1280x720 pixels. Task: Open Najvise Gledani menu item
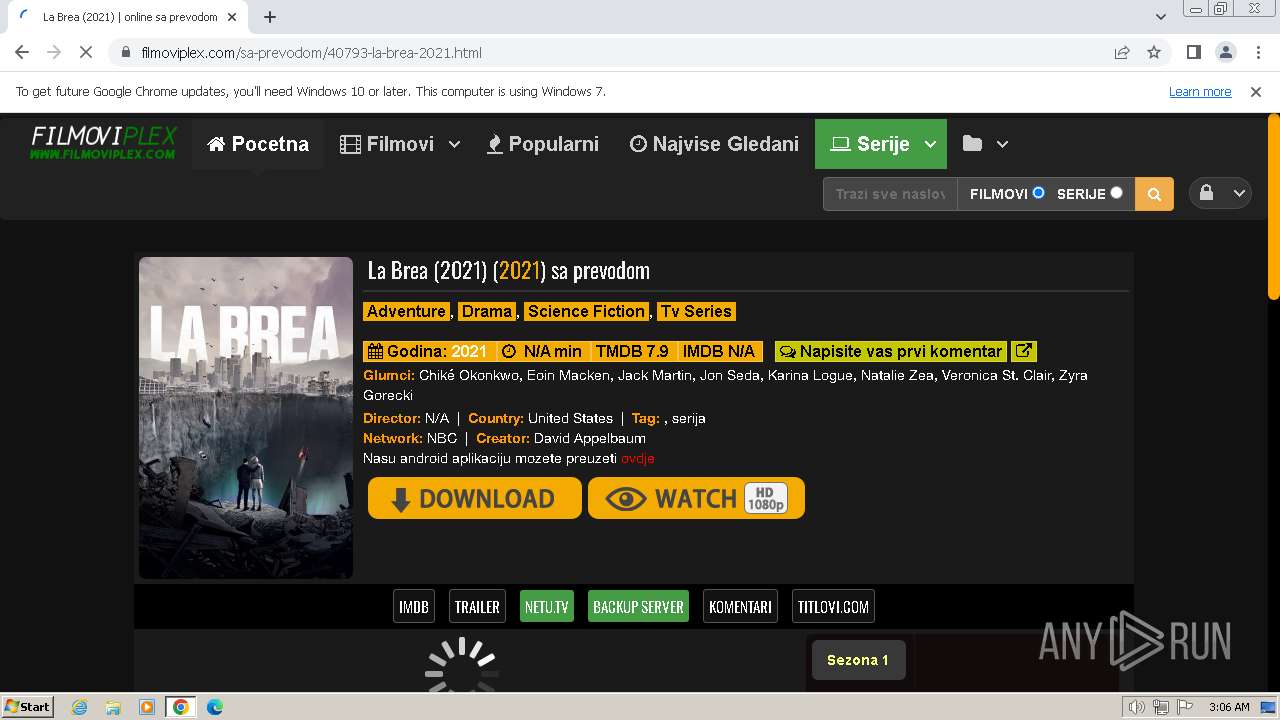coord(714,144)
